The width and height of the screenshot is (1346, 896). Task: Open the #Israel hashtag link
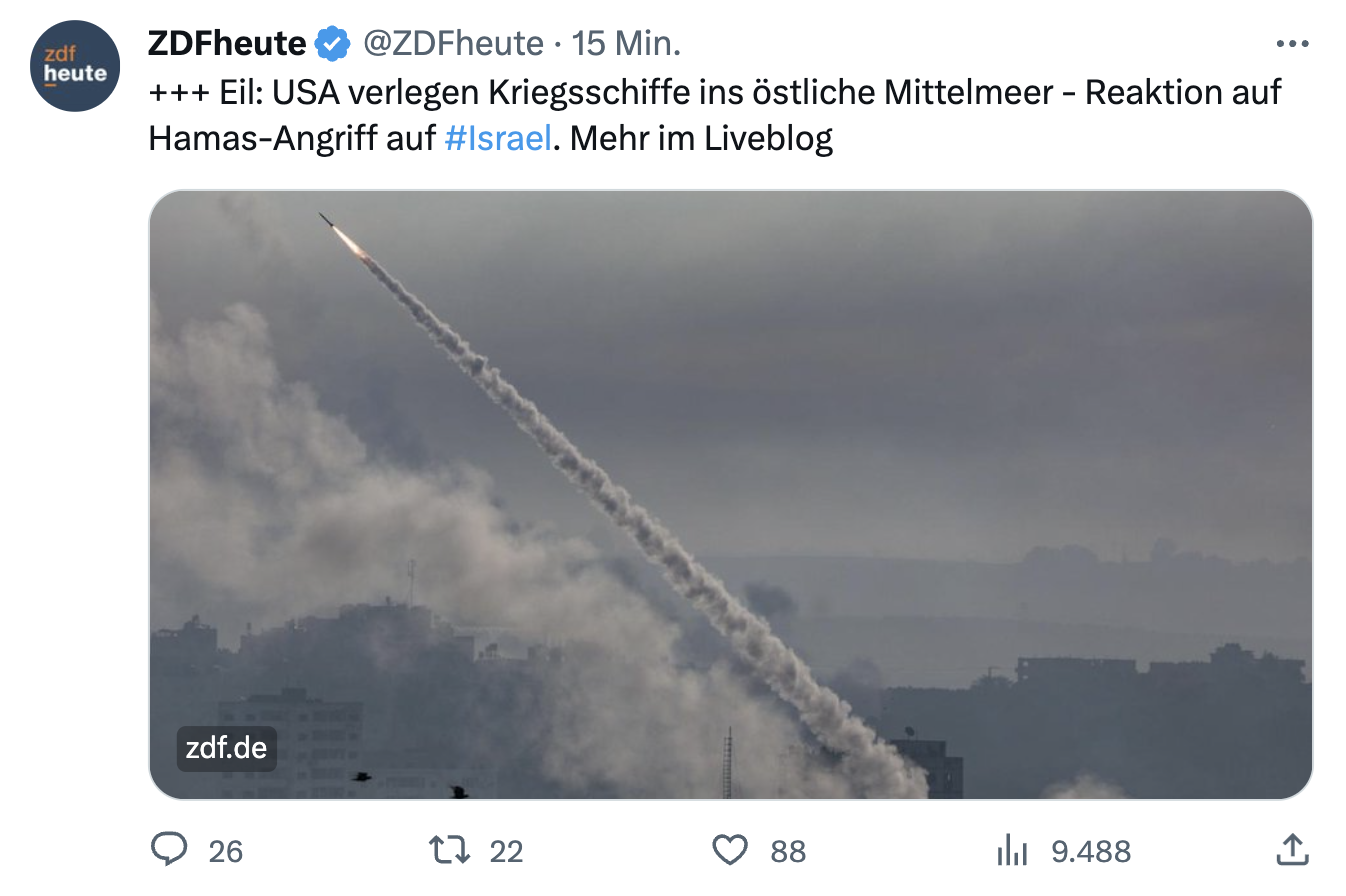coord(497,139)
